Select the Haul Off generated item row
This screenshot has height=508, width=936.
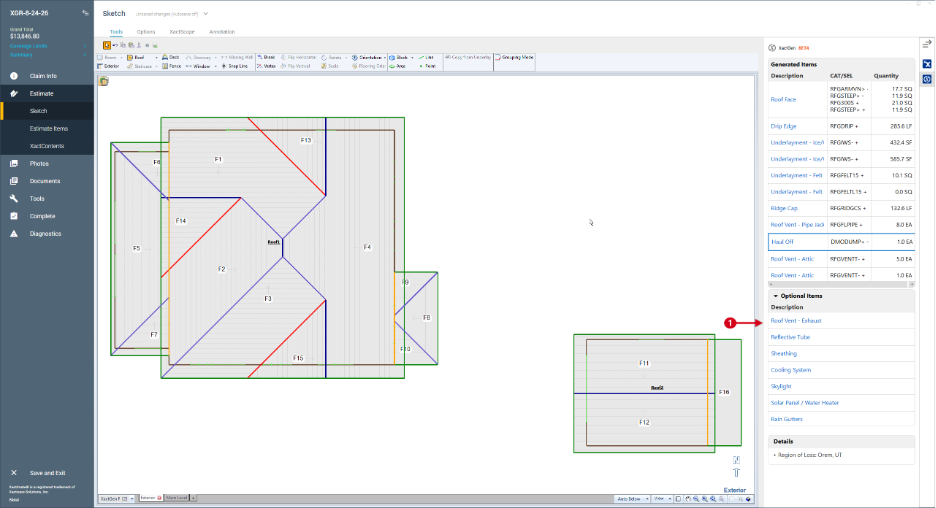click(841, 242)
